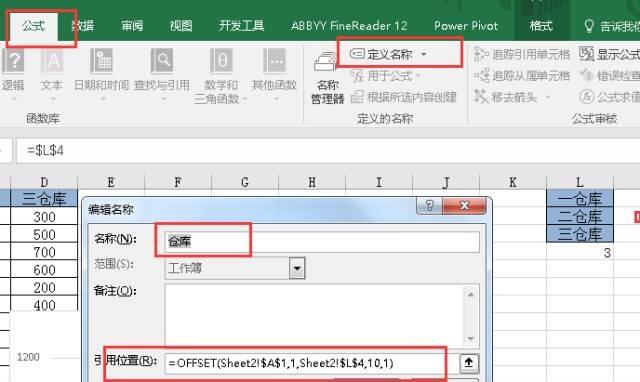The height and width of the screenshot is (382, 640).
Task: Expand the 逻辑 dropdown arrow
Action: point(13,99)
